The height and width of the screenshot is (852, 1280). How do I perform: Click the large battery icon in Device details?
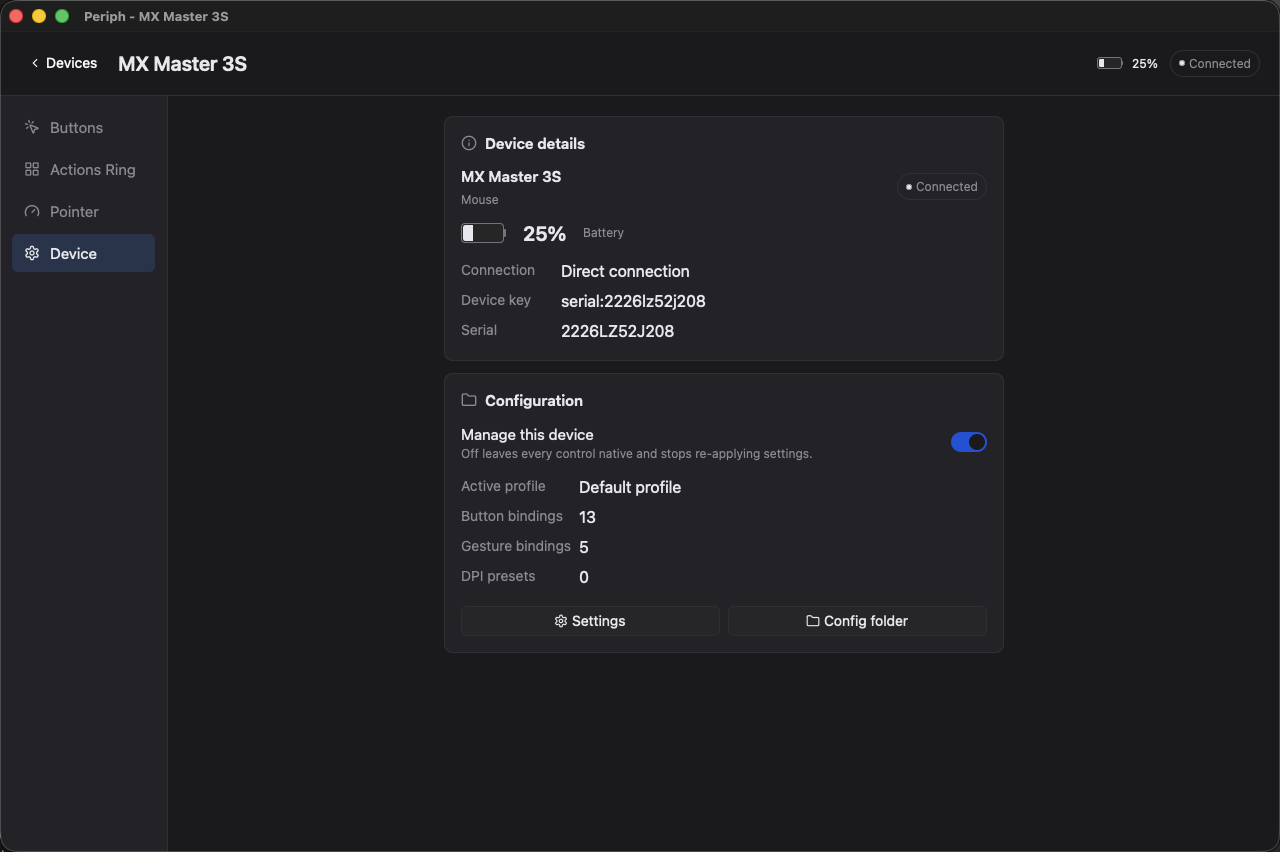[483, 233]
